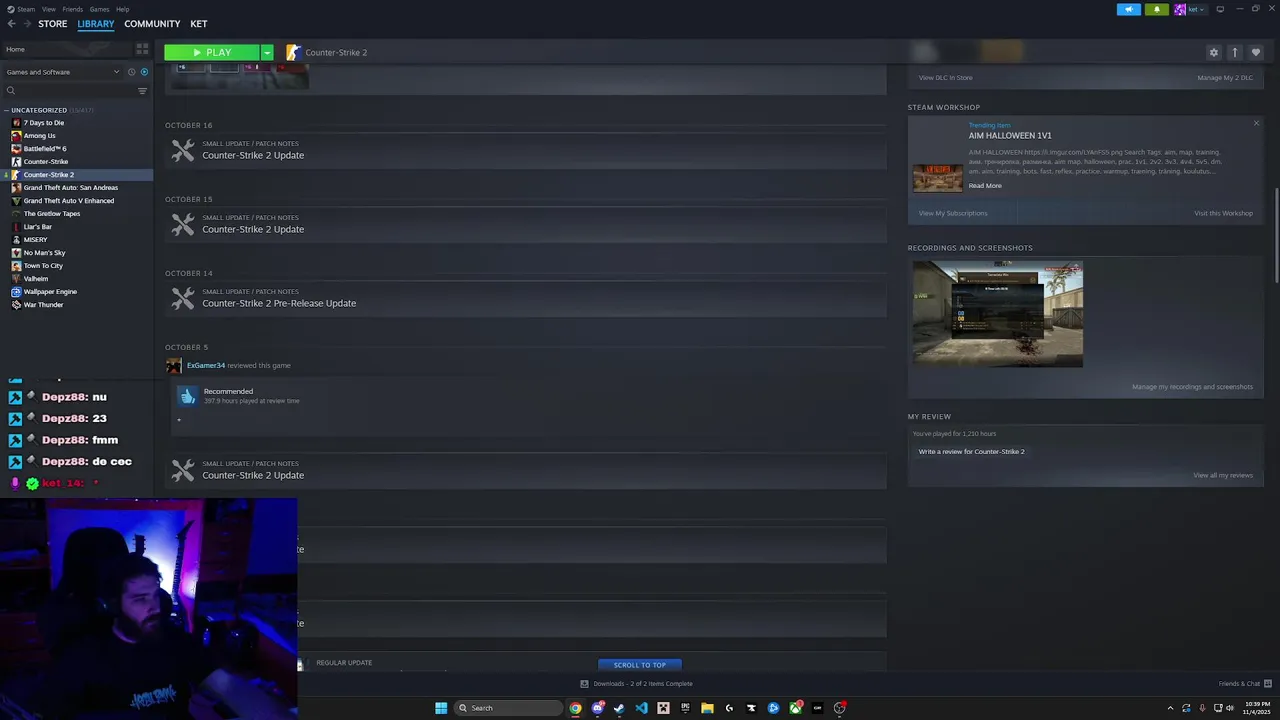Go forward with the right arrow

click(27, 24)
